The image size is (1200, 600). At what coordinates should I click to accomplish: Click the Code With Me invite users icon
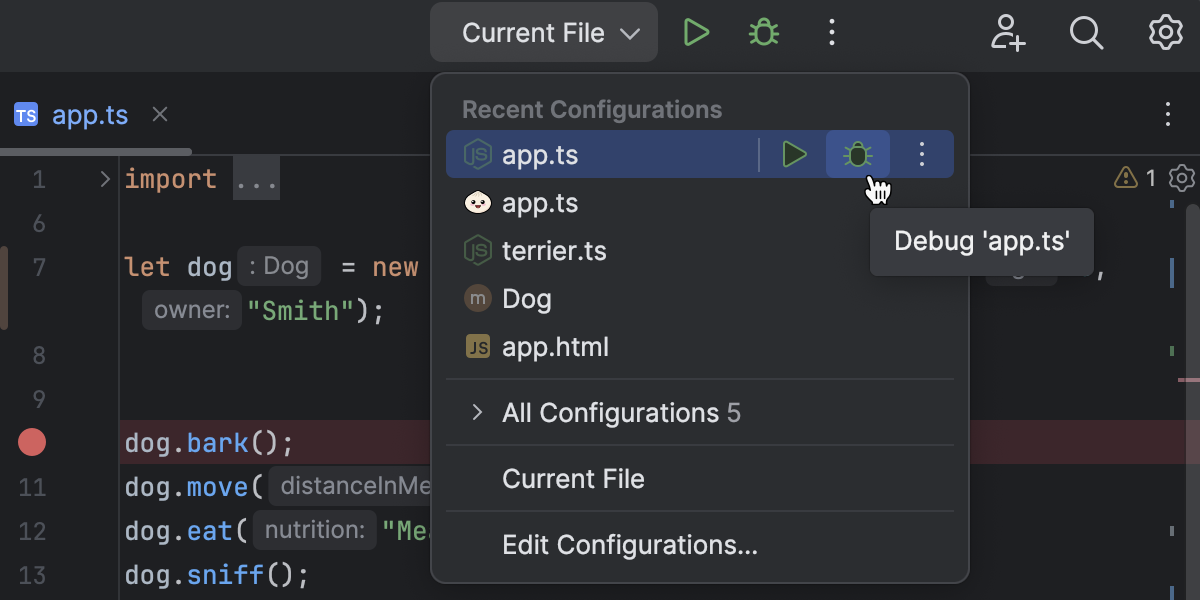pos(1008,32)
